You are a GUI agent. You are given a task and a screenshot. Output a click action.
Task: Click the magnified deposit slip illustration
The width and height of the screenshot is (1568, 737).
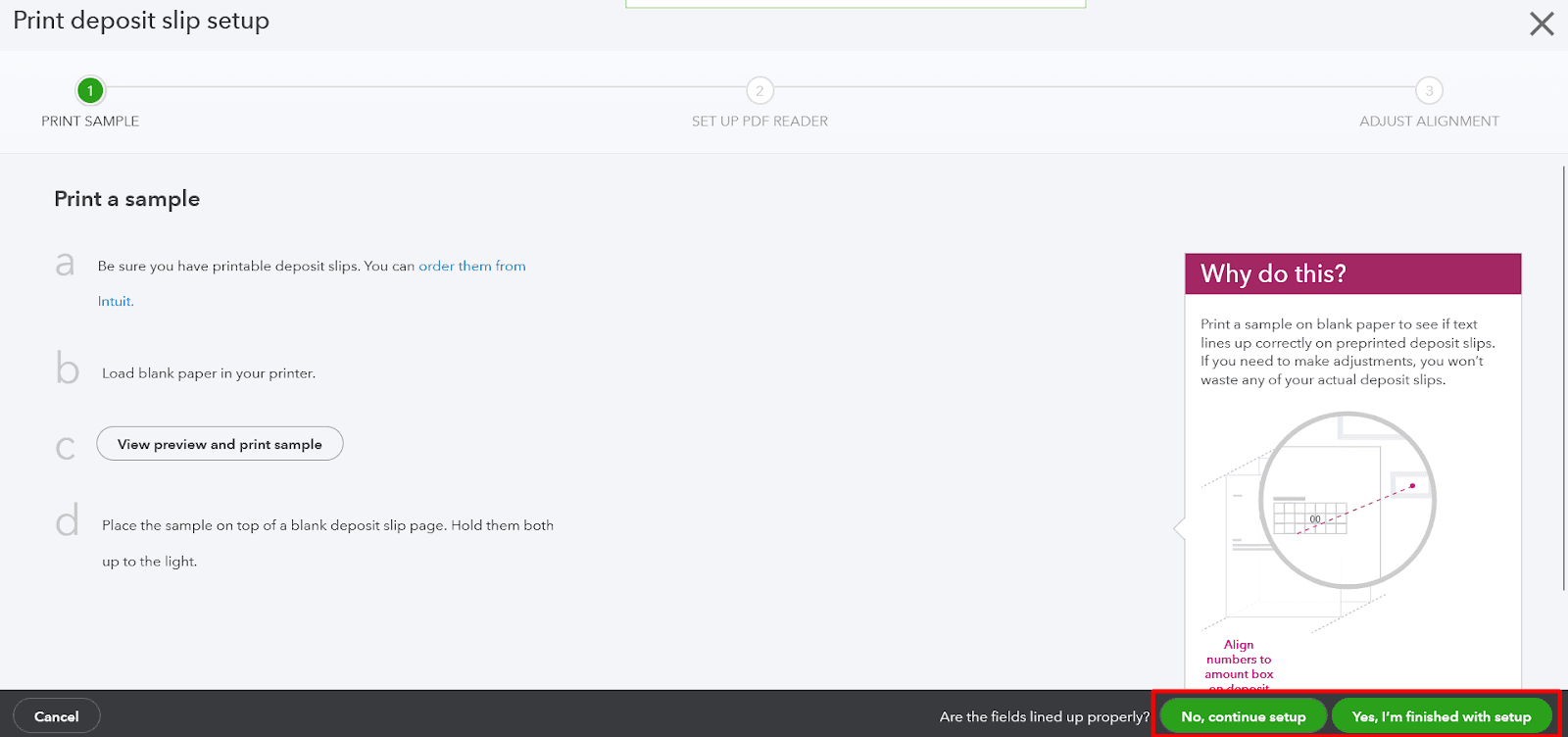1347,501
